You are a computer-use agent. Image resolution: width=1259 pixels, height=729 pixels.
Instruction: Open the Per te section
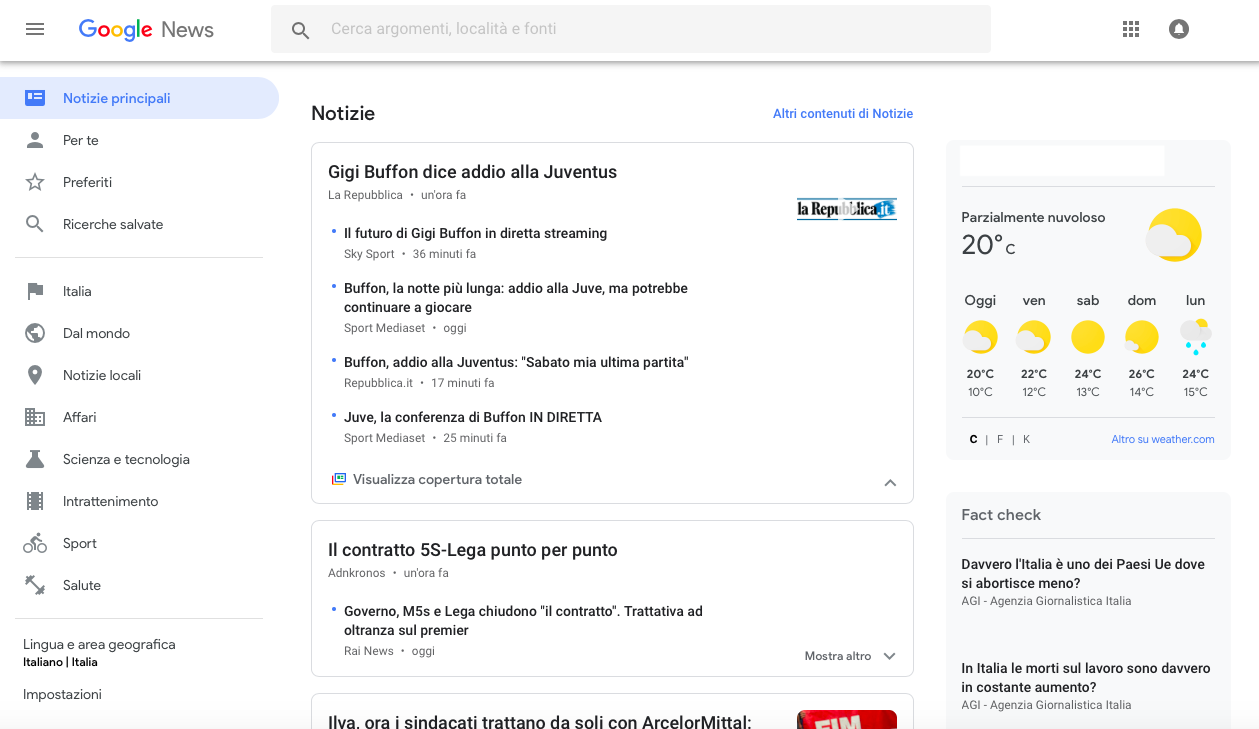[79, 139]
